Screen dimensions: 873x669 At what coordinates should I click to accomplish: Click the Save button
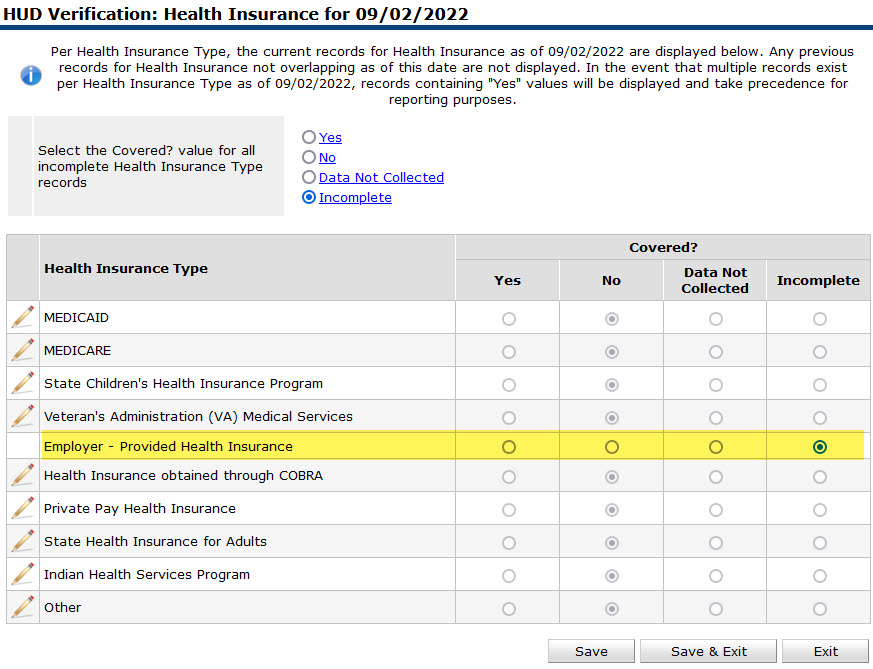coord(591,650)
